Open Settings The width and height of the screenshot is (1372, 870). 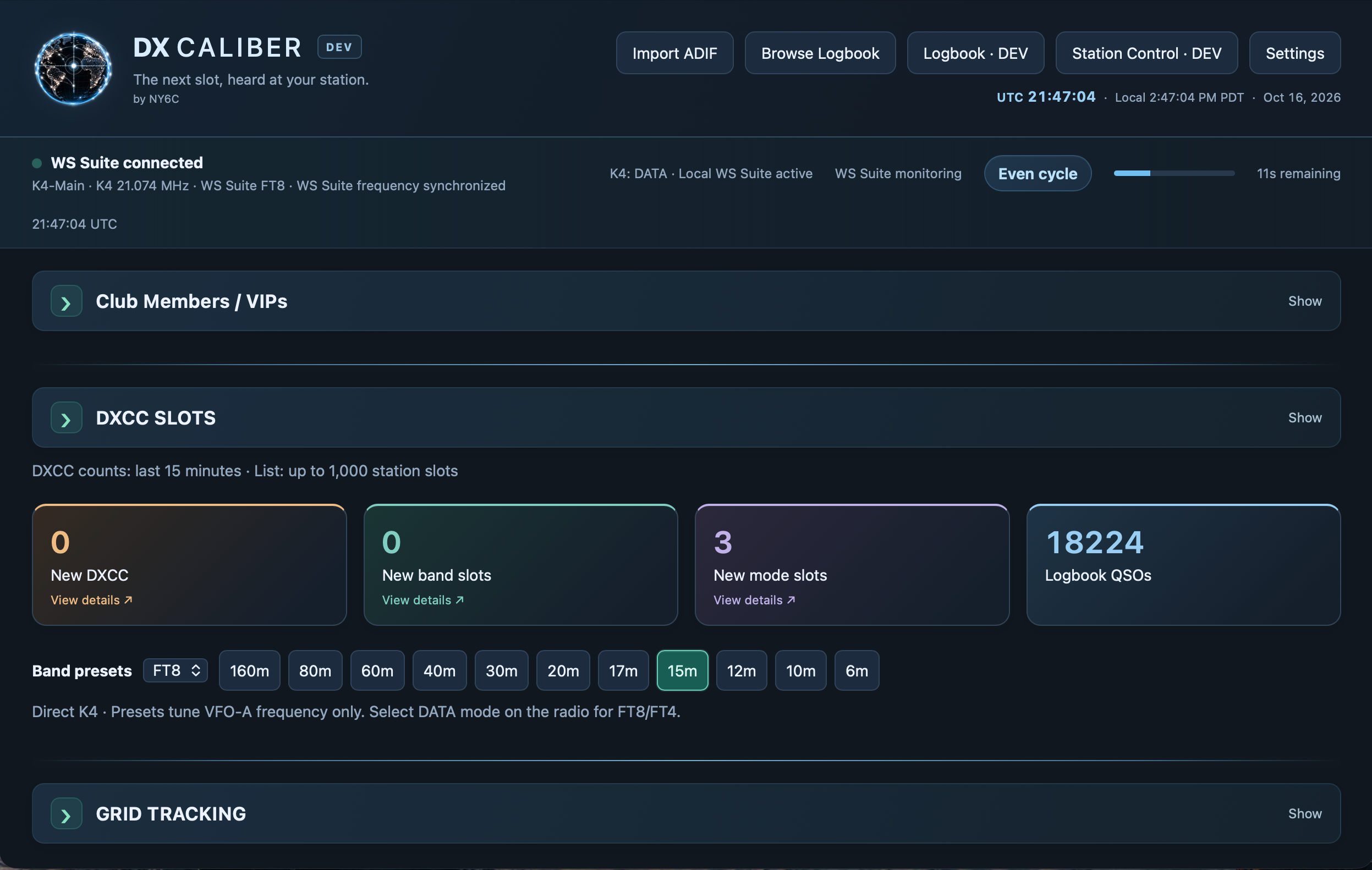(1294, 53)
